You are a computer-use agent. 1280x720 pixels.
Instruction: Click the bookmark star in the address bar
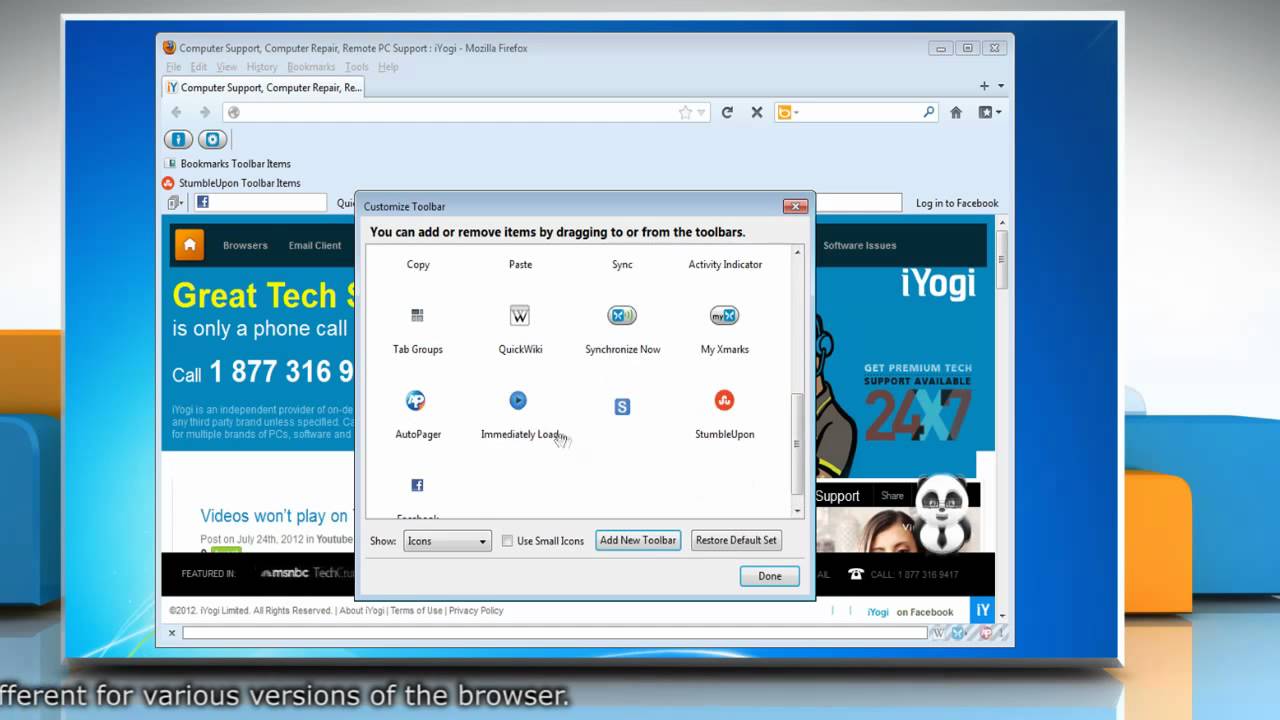click(x=685, y=113)
